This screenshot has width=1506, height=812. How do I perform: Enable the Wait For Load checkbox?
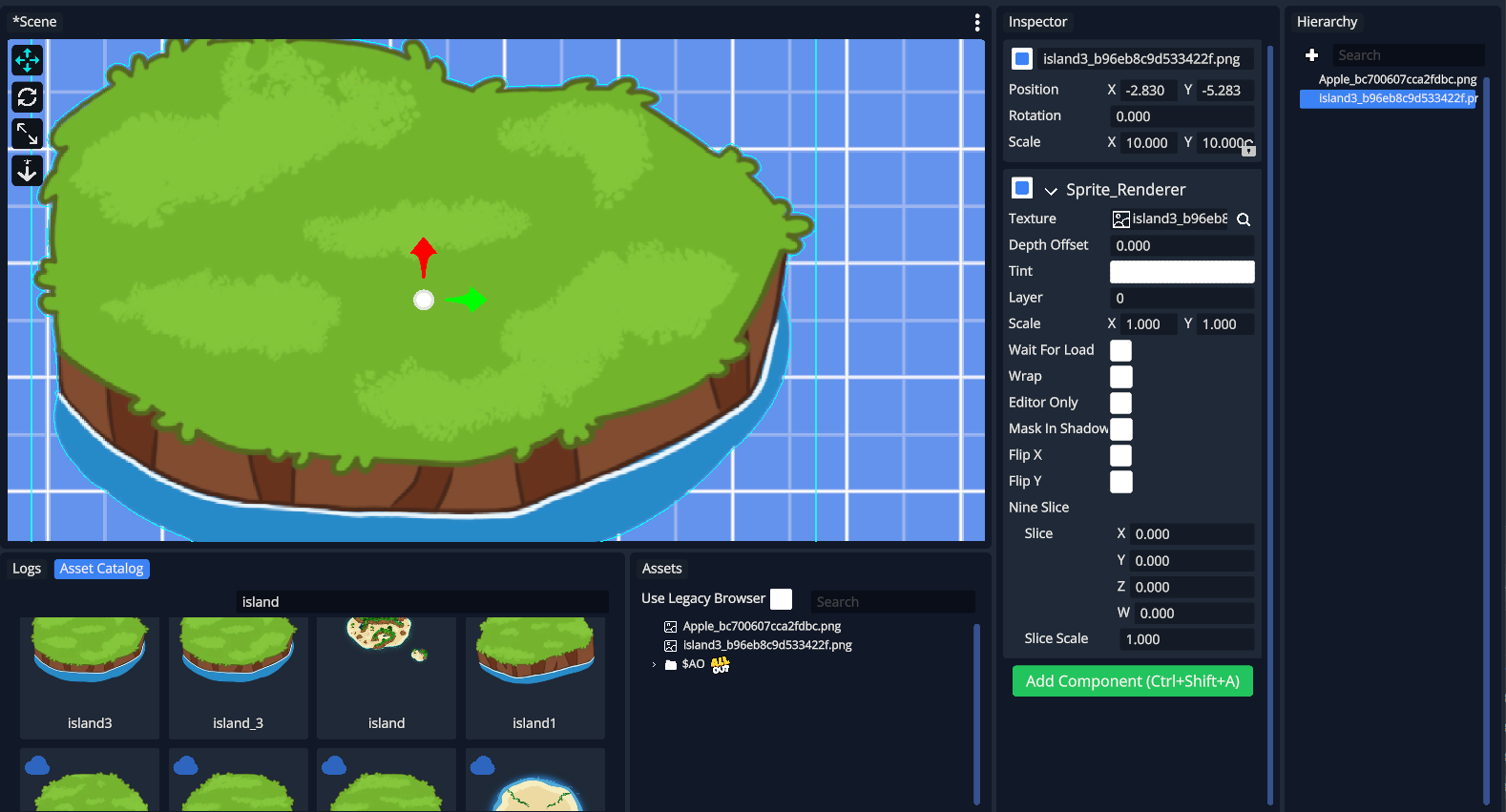pyautogui.click(x=1121, y=350)
